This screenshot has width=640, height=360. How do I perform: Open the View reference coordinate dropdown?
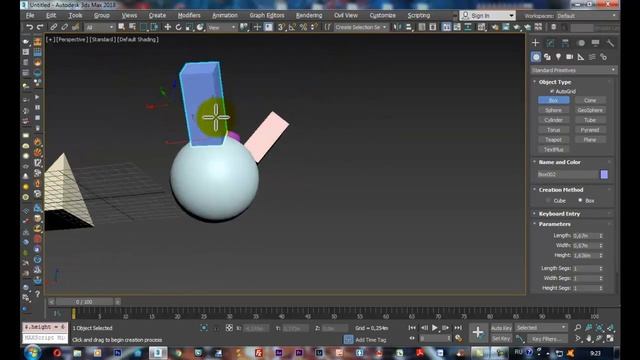[222, 27]
